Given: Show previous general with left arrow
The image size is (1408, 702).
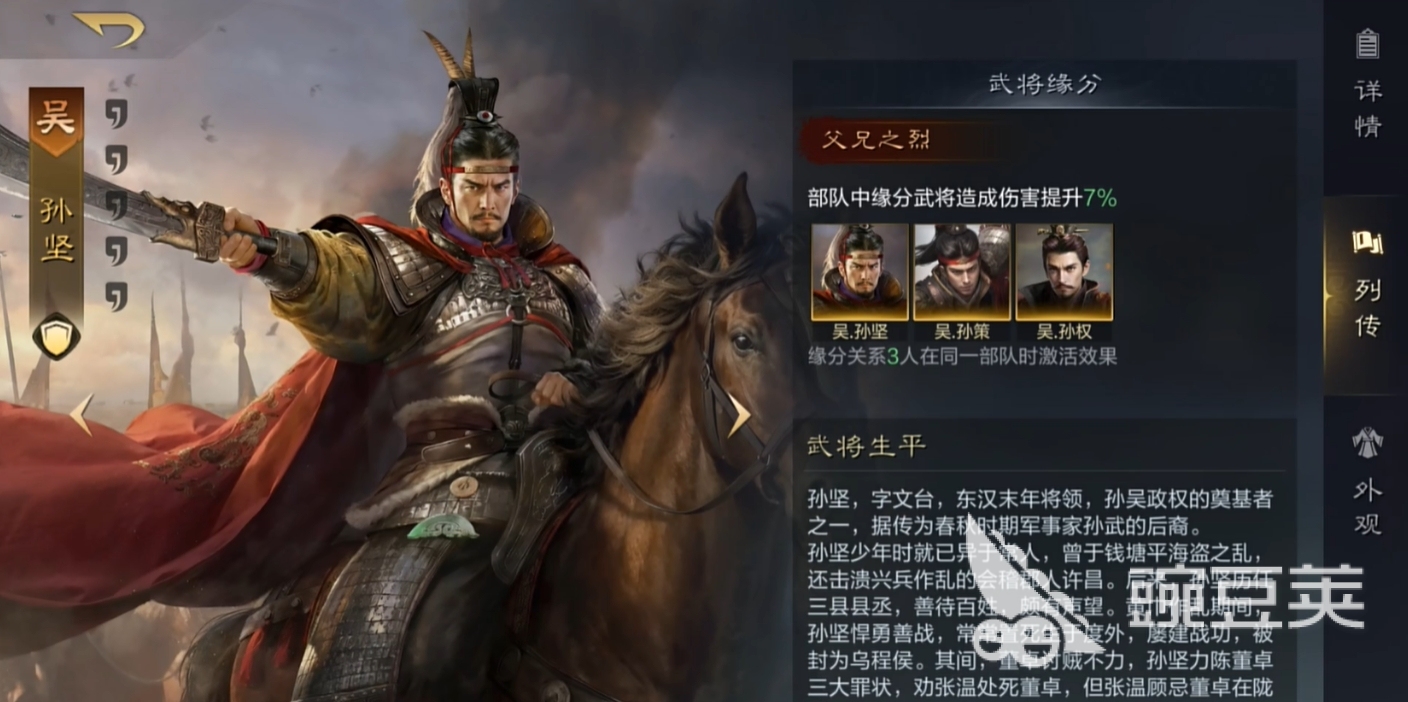Looking at the screenshot, I should pos(82,414).
